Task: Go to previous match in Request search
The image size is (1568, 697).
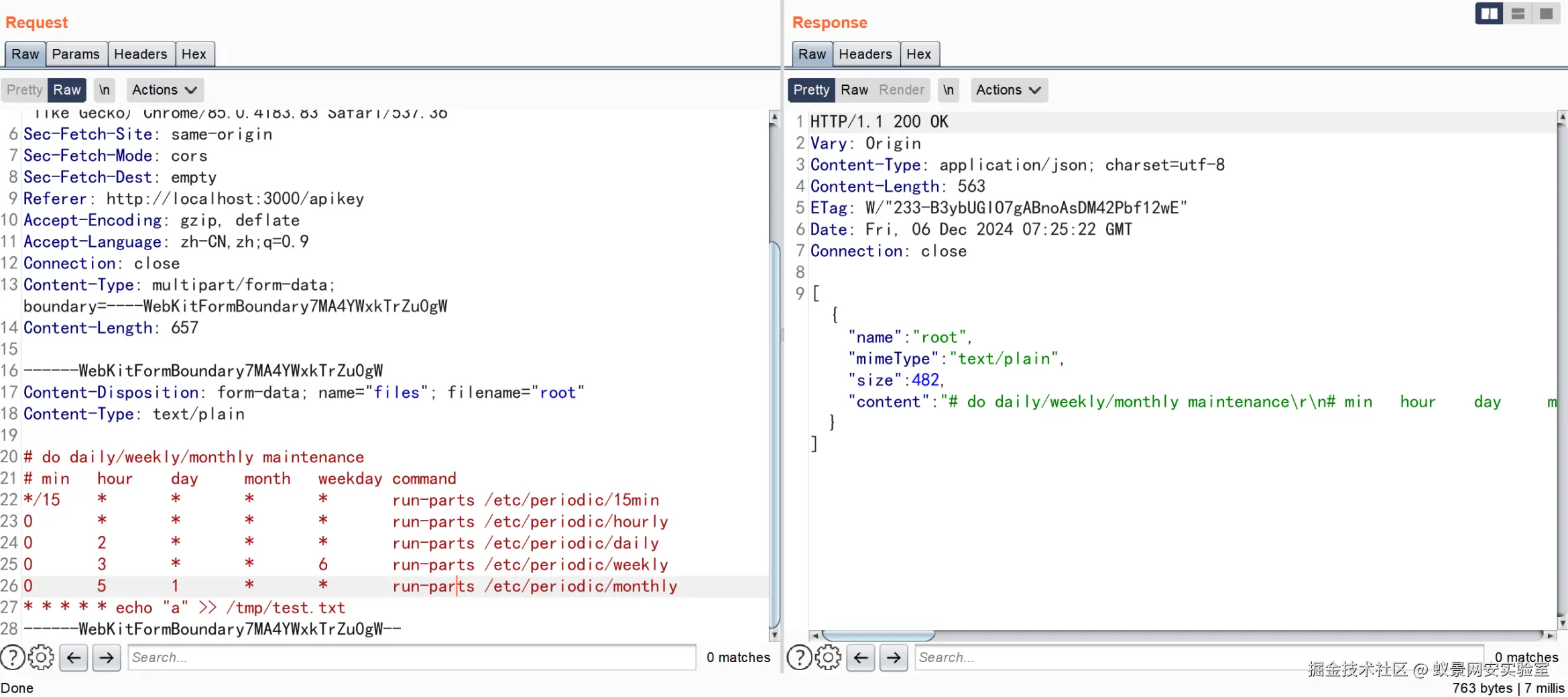Action: click(74, 657)
